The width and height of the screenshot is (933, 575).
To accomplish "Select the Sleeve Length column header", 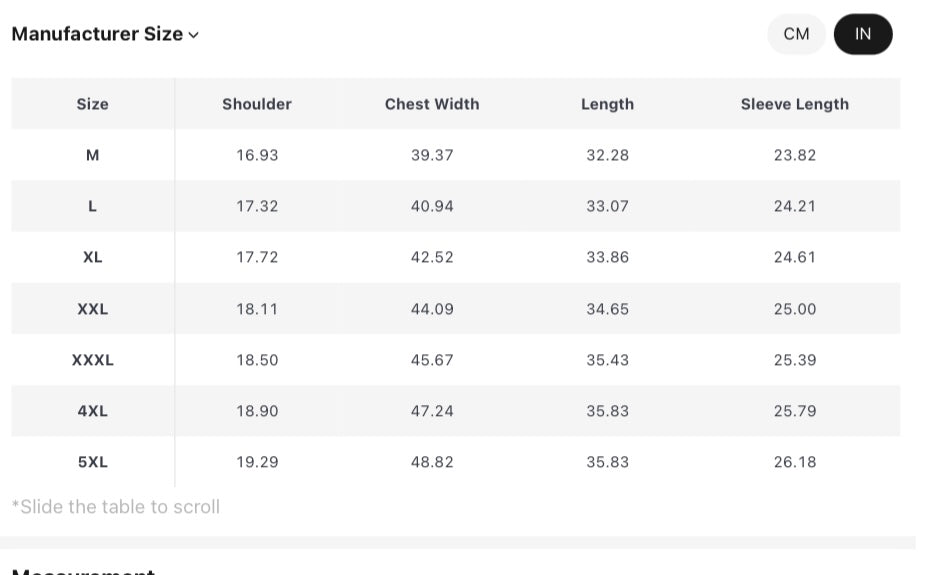I will click(794, 104).
